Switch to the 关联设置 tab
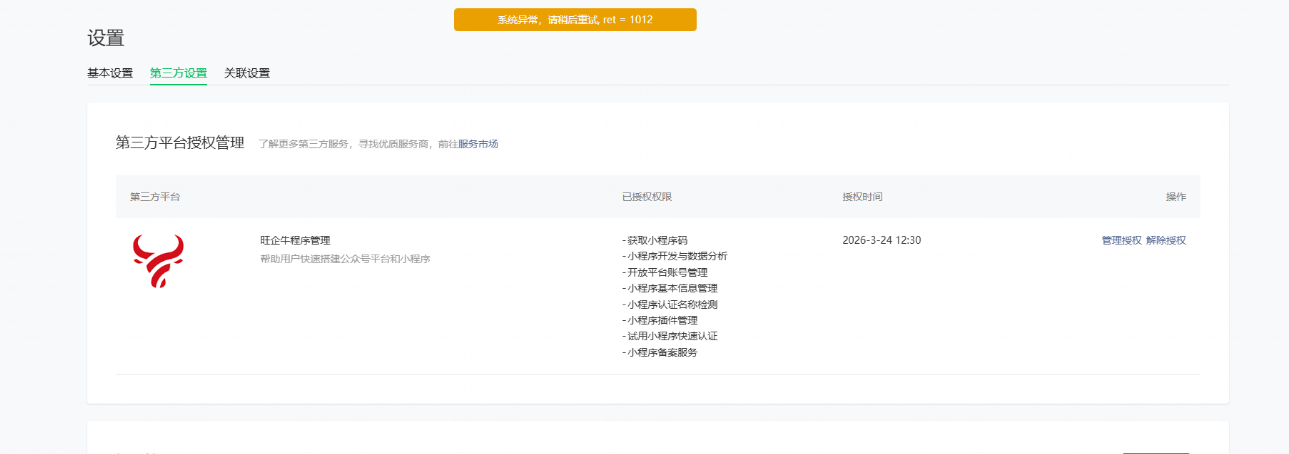Image resolution: width=1289 pixels, height=454 pixels. tap(247, 73)
